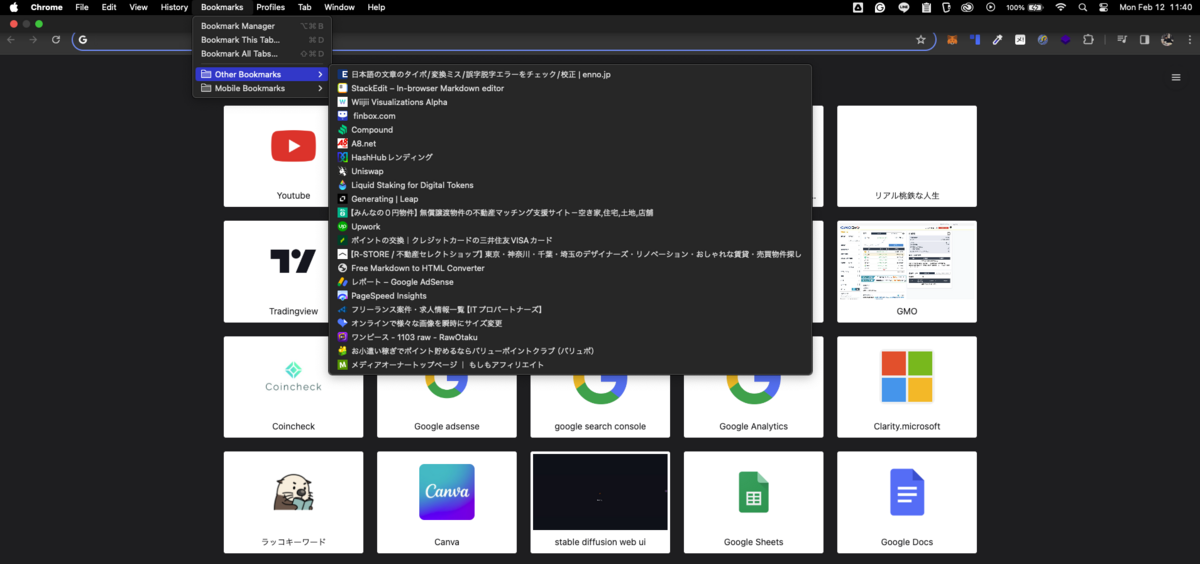Open the A8.net bookmark
Viewport: 1200px width, 564px height.
click(570, 144)
